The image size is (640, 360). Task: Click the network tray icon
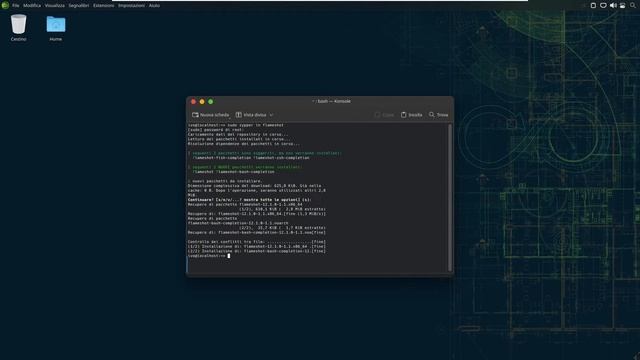(622, 5)
